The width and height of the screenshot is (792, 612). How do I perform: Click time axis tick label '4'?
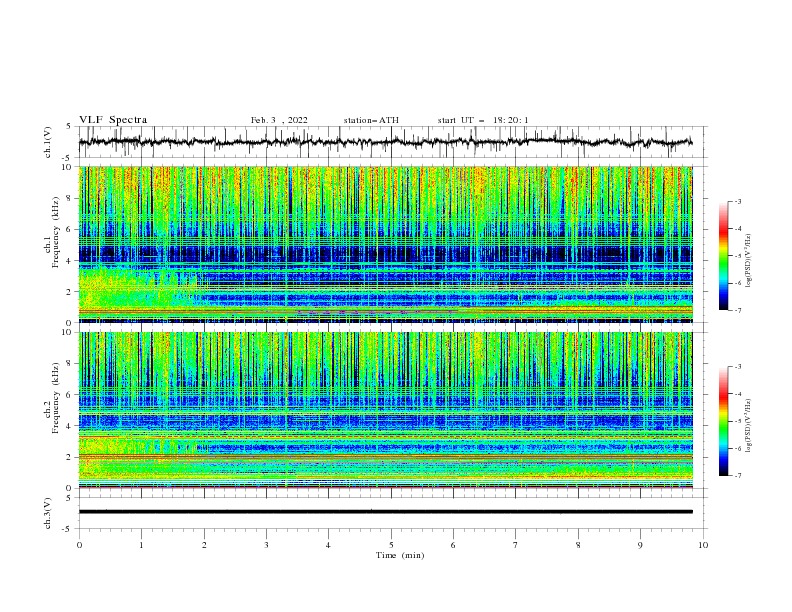coord(329,545)
